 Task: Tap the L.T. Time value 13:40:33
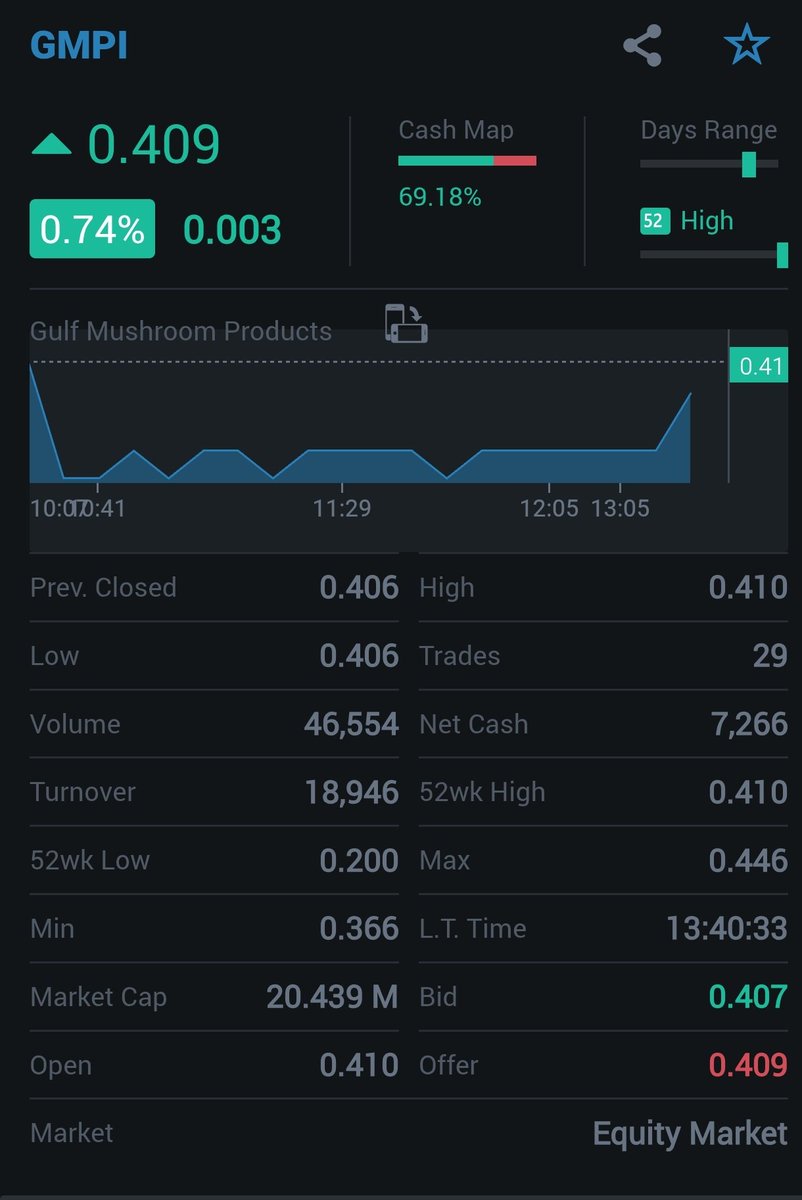click(727, 929)
